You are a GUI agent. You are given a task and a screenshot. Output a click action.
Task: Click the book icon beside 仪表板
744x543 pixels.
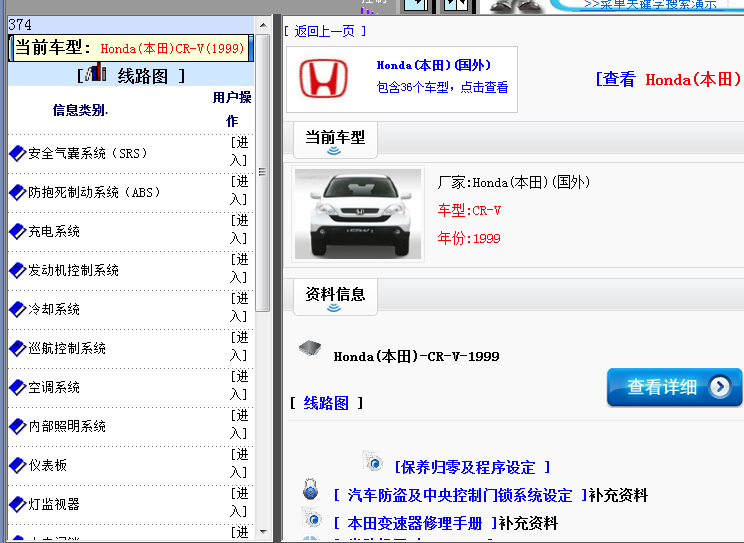tap(18, 465)
